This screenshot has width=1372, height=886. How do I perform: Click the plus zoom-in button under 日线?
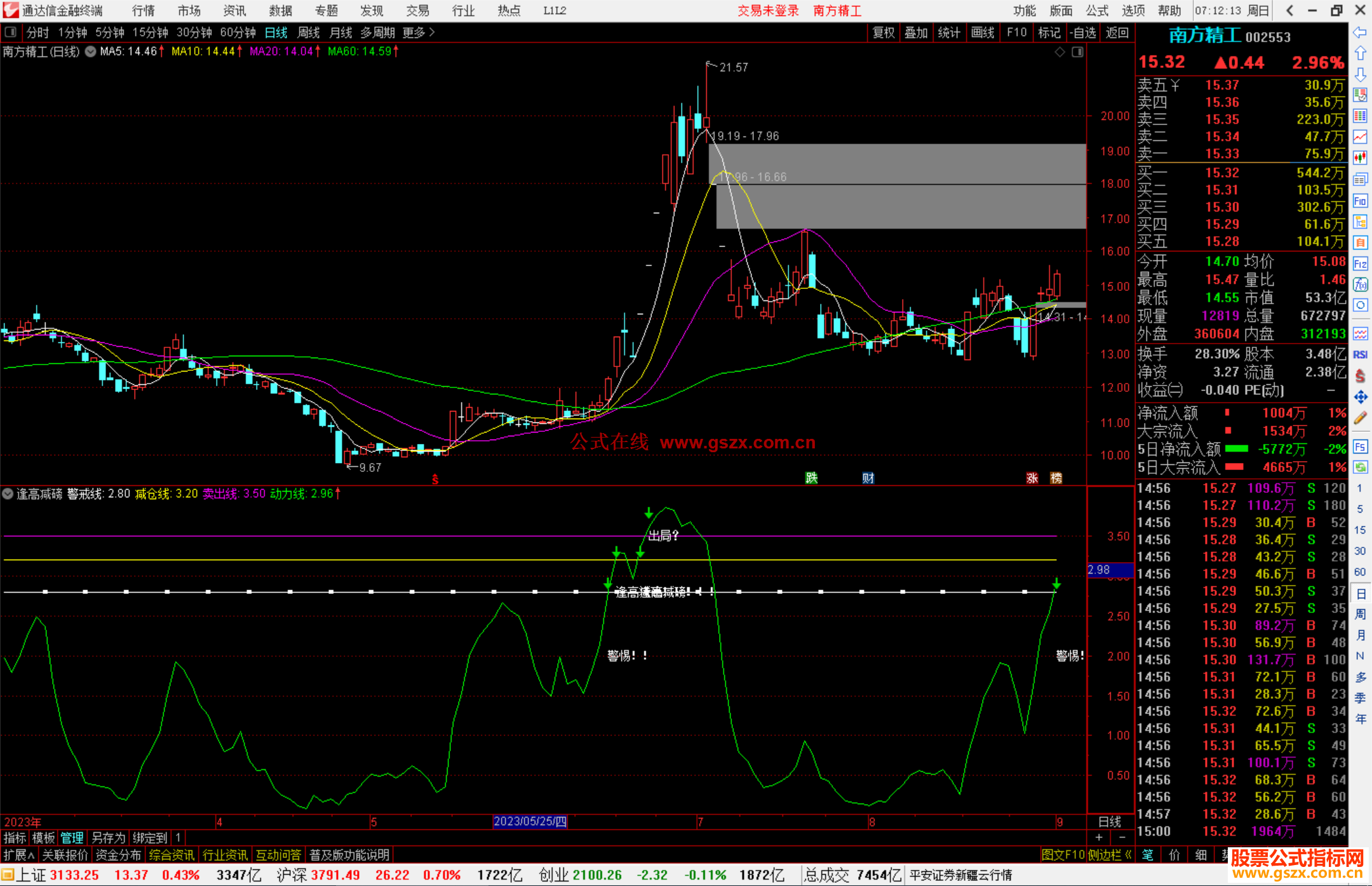[x=1099, y=838]
